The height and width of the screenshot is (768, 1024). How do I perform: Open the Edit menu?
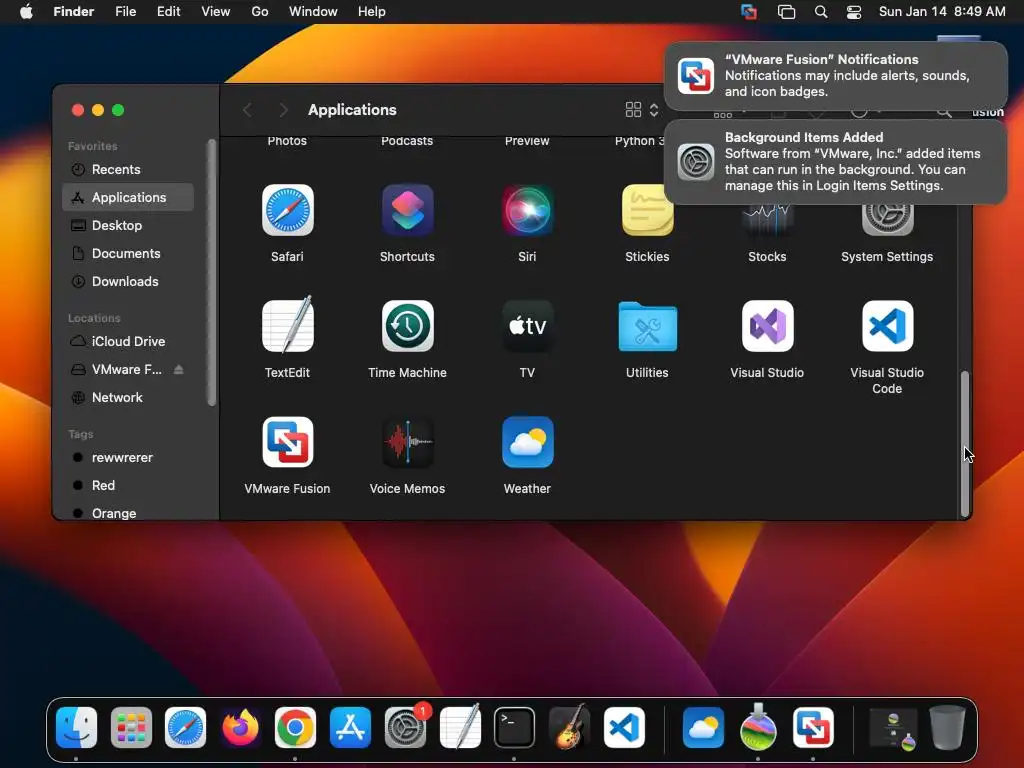tap(168, 12)
